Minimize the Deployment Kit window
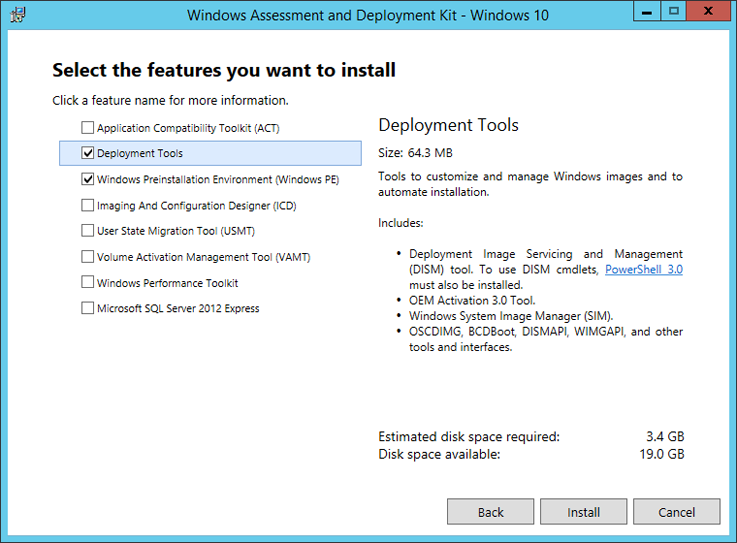 [x=646, y=12]
